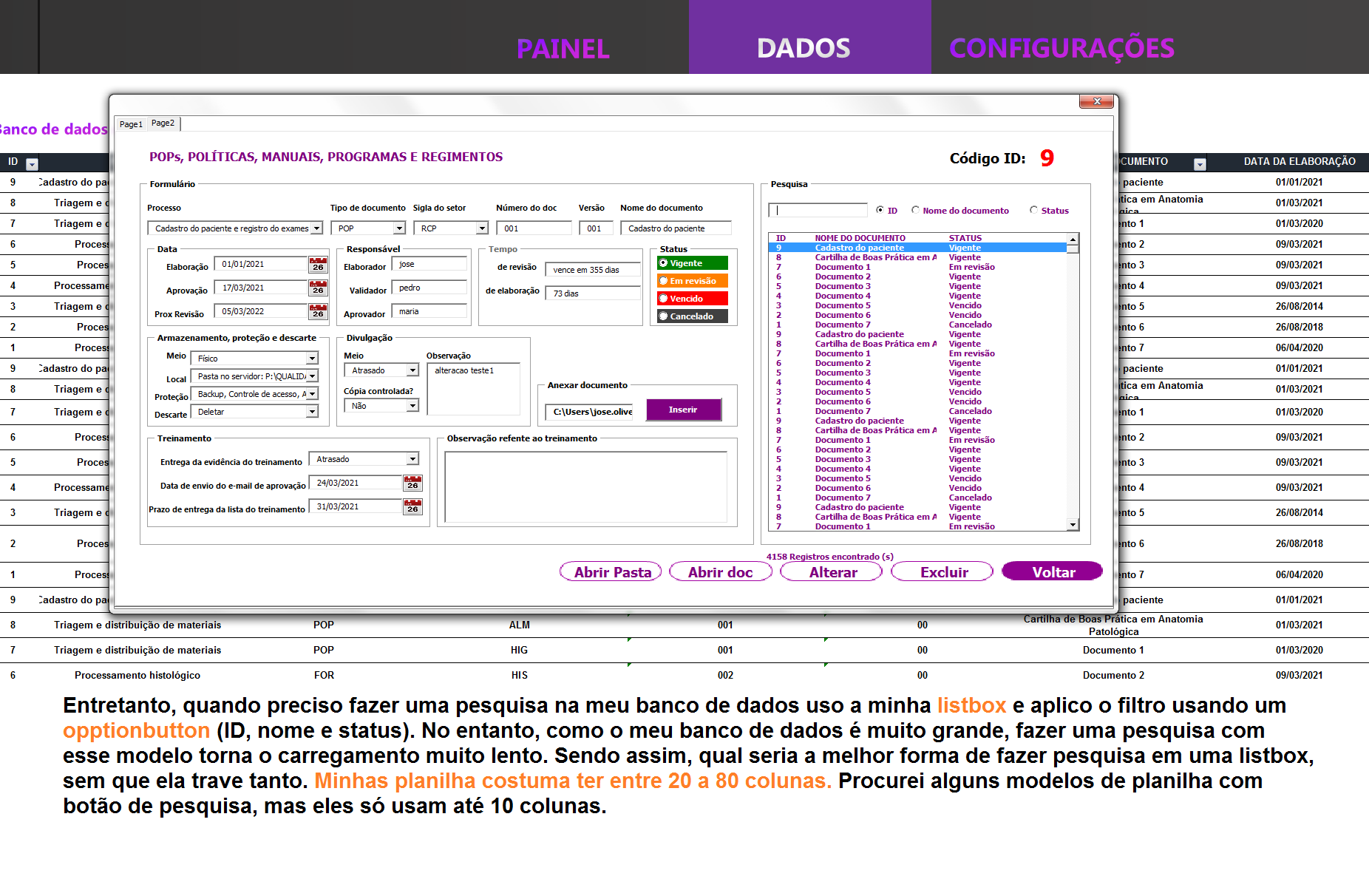Open the document column filter arrow in sheet
This screenshot has height=896, width=1369.
[x=1200, y=164]
